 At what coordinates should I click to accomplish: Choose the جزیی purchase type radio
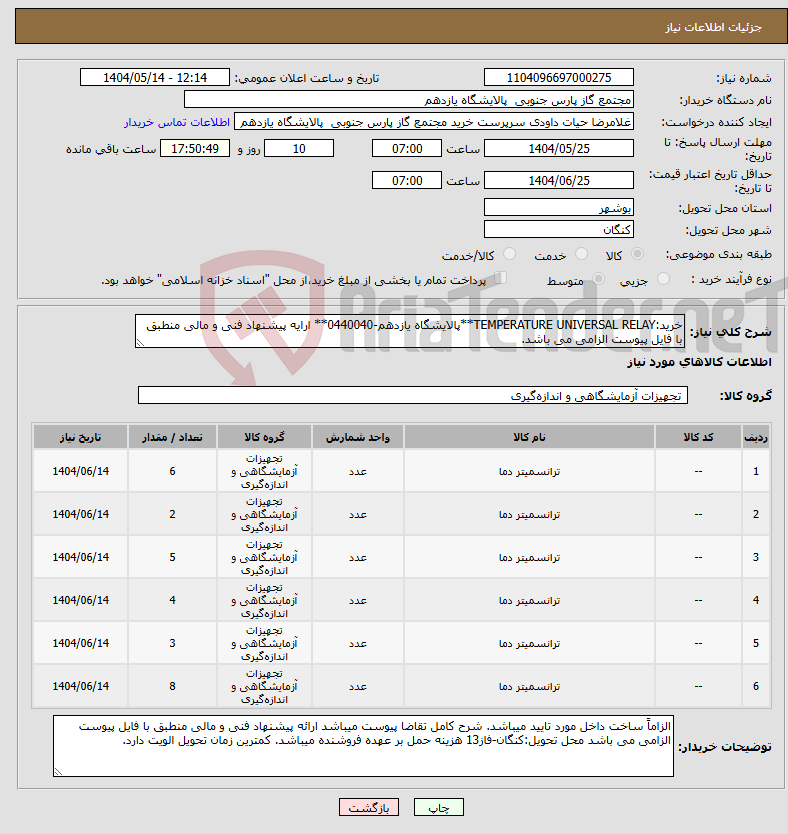[x=663, y=279]
